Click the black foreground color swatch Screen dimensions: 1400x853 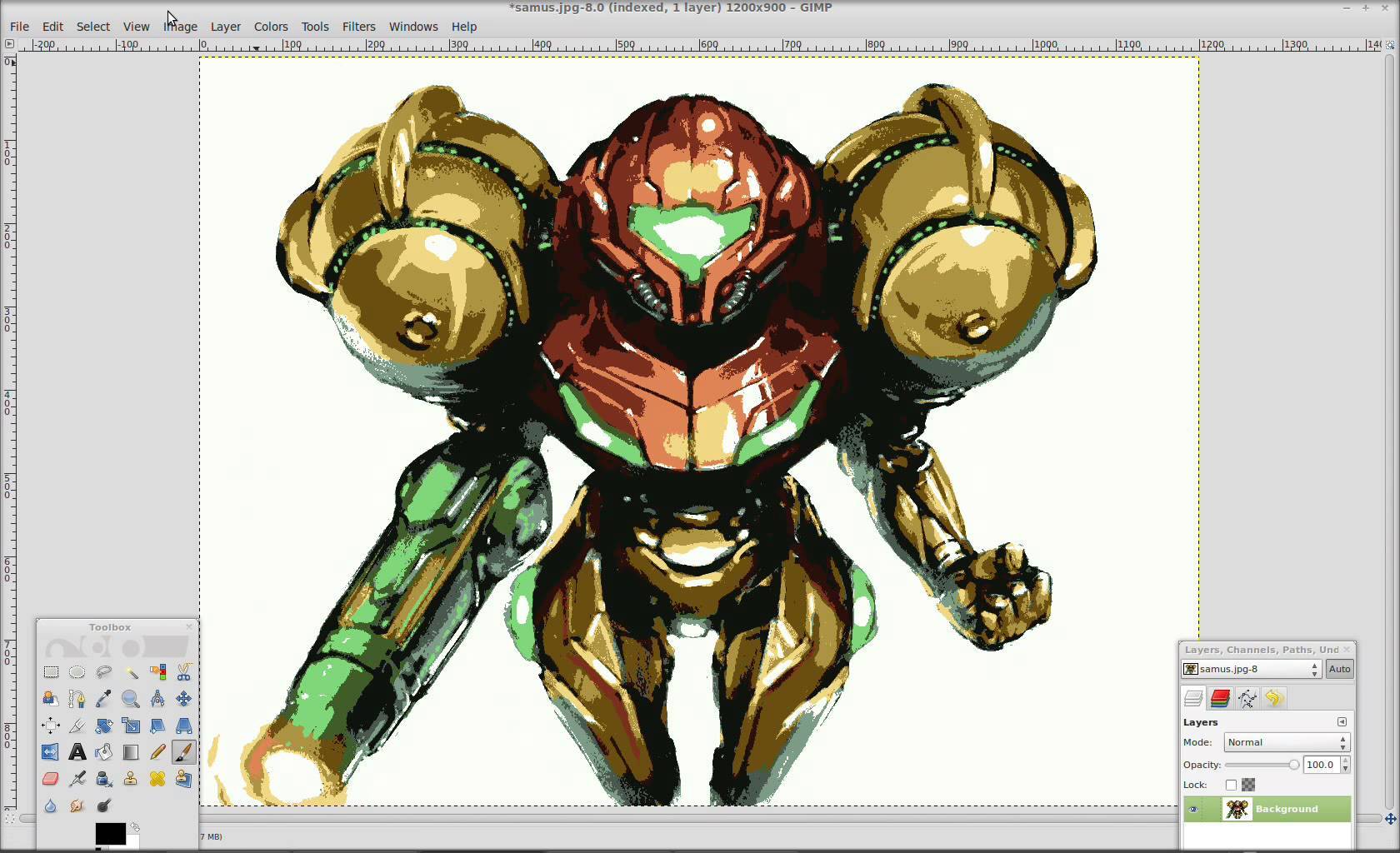coord(110,833)
